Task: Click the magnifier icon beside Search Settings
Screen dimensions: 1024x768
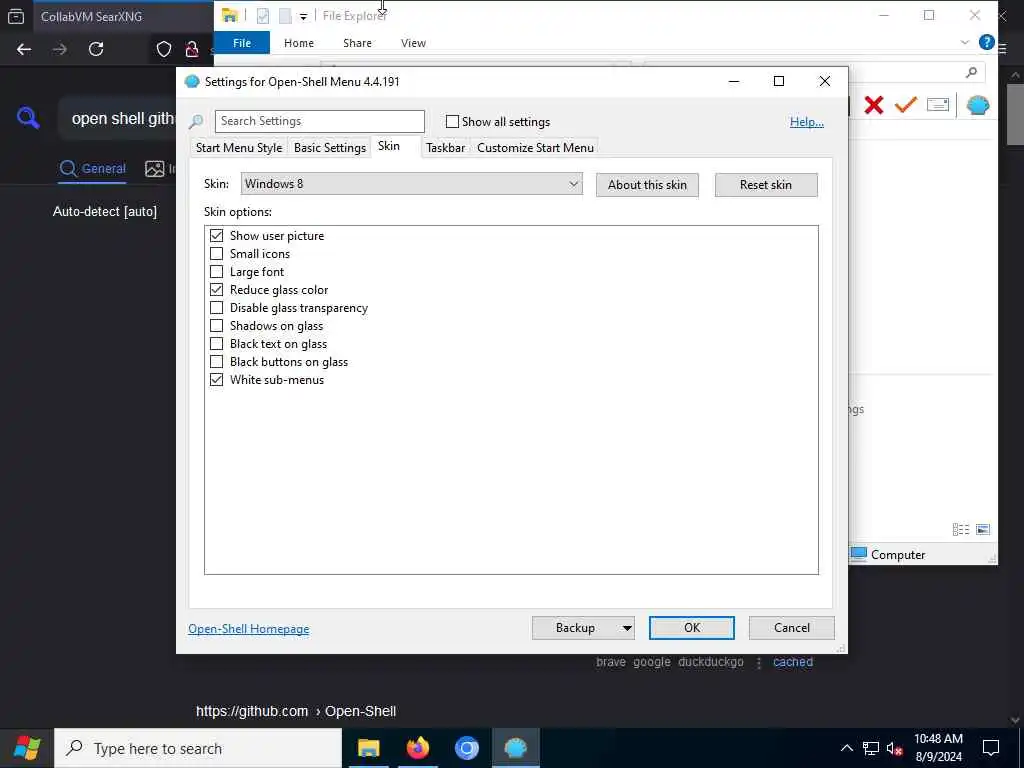Action: [196, 121]
